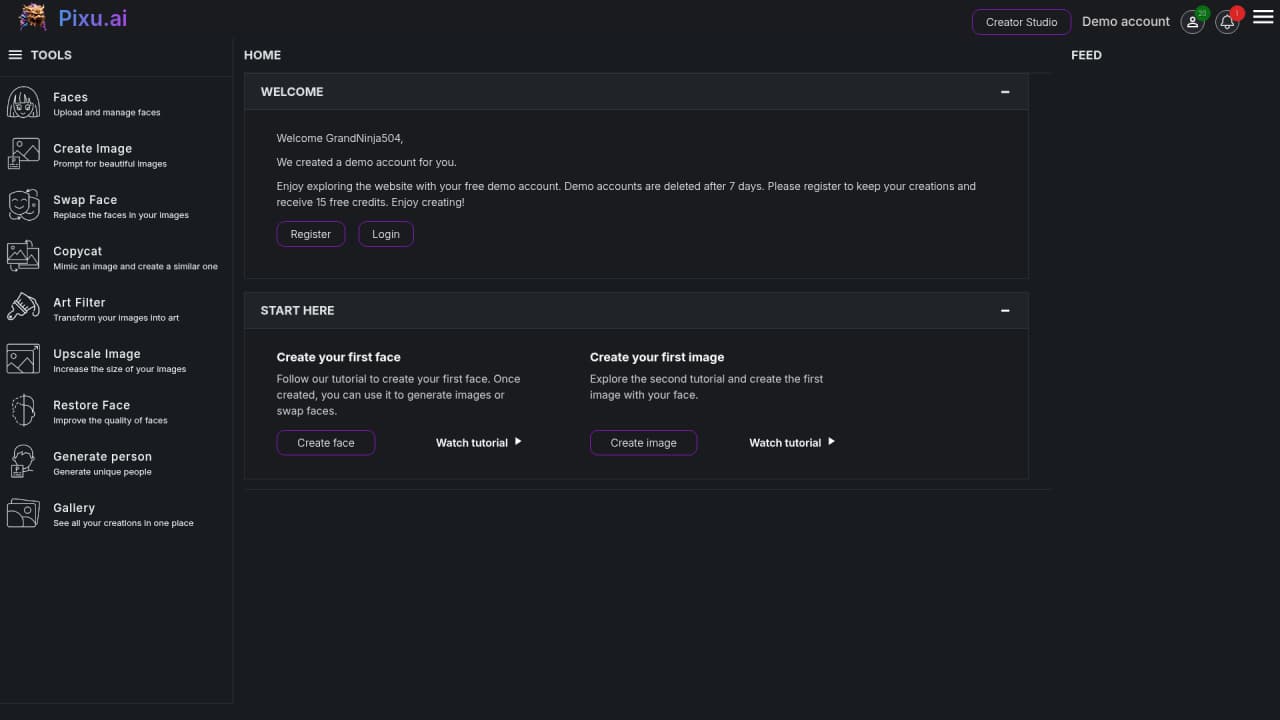The height and width of the screenshot is (720, 1280).
Task: Open the Gallery icon in sidebar
Action: click(x=23, y=513)
